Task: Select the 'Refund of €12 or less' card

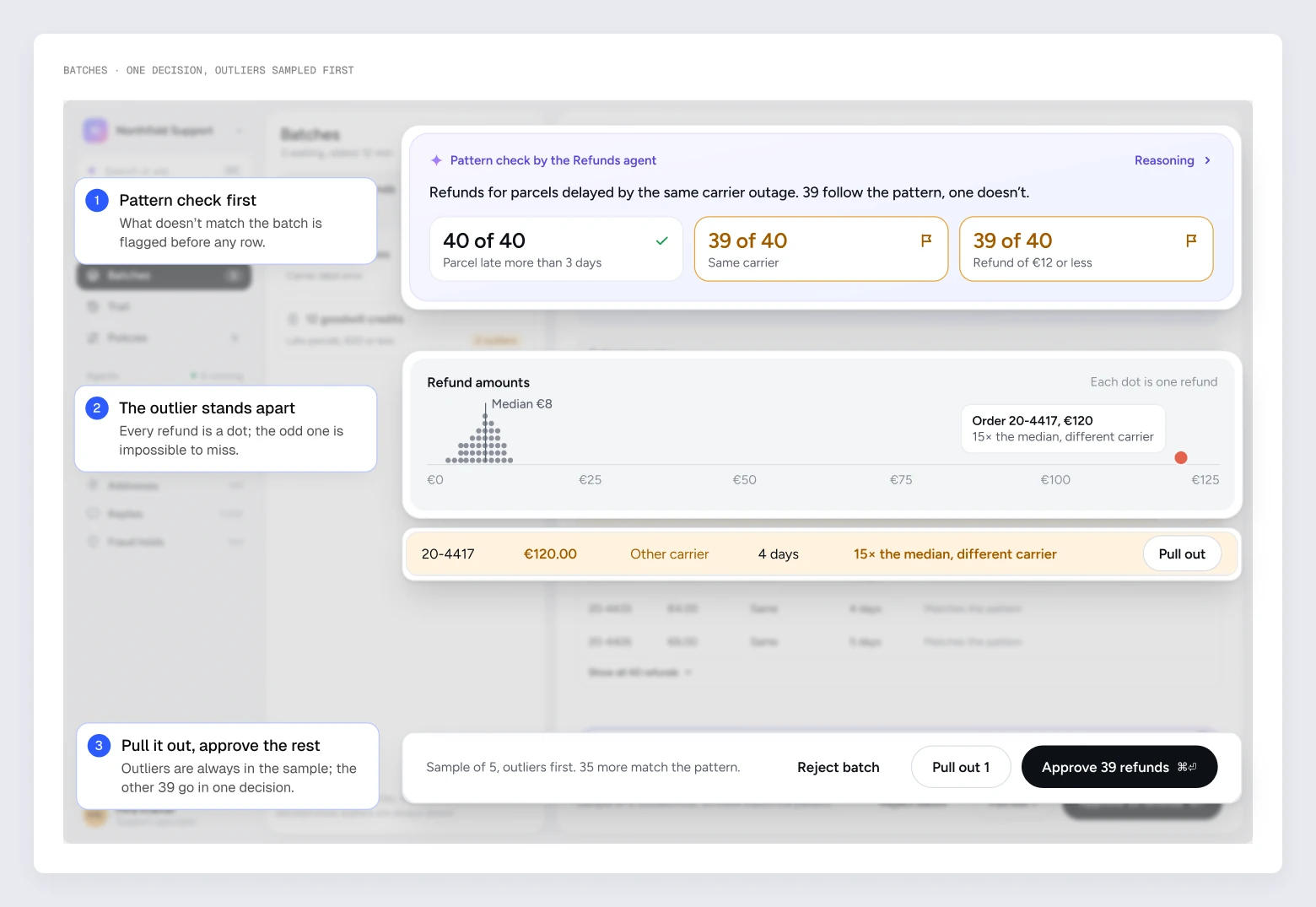Action: pos(1087,249)
